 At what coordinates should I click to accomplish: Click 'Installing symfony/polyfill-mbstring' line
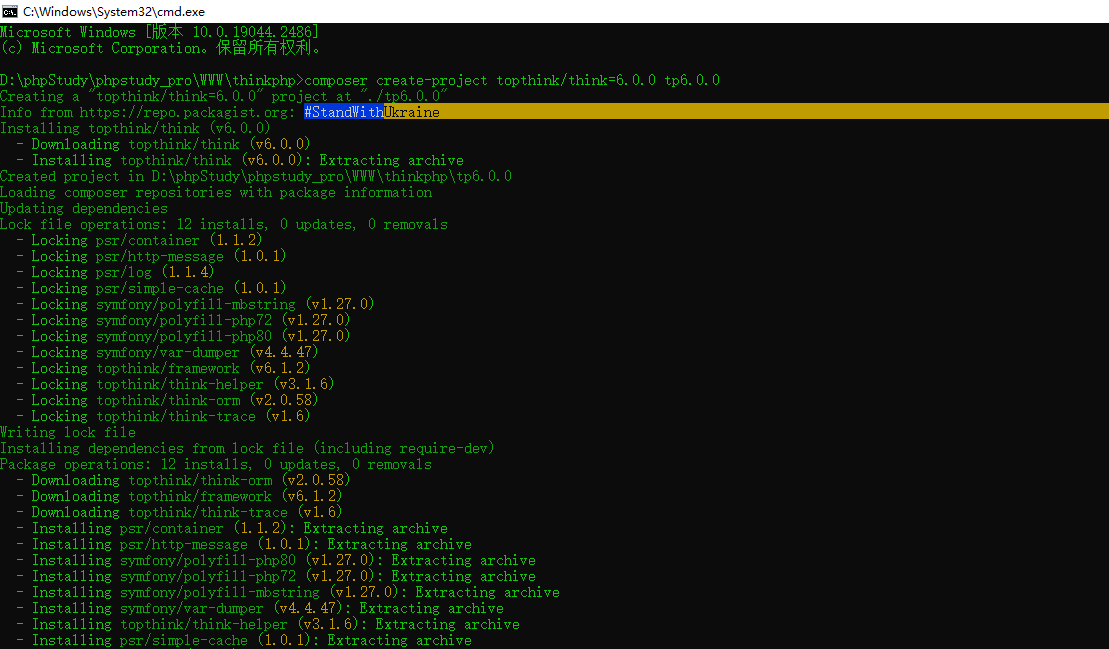pyautogui.click(x=288, y=592)
